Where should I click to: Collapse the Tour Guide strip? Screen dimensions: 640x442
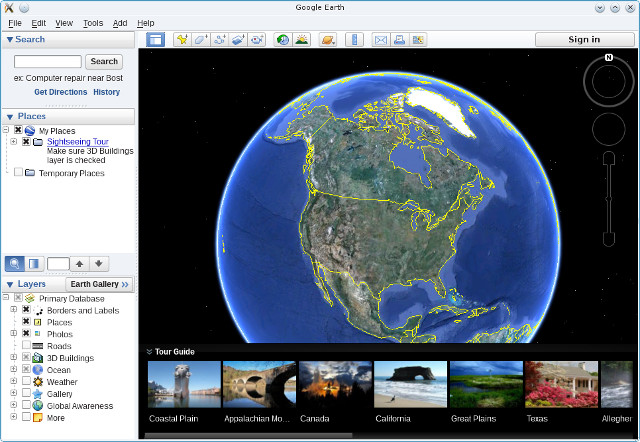click(x=149, y=352)
